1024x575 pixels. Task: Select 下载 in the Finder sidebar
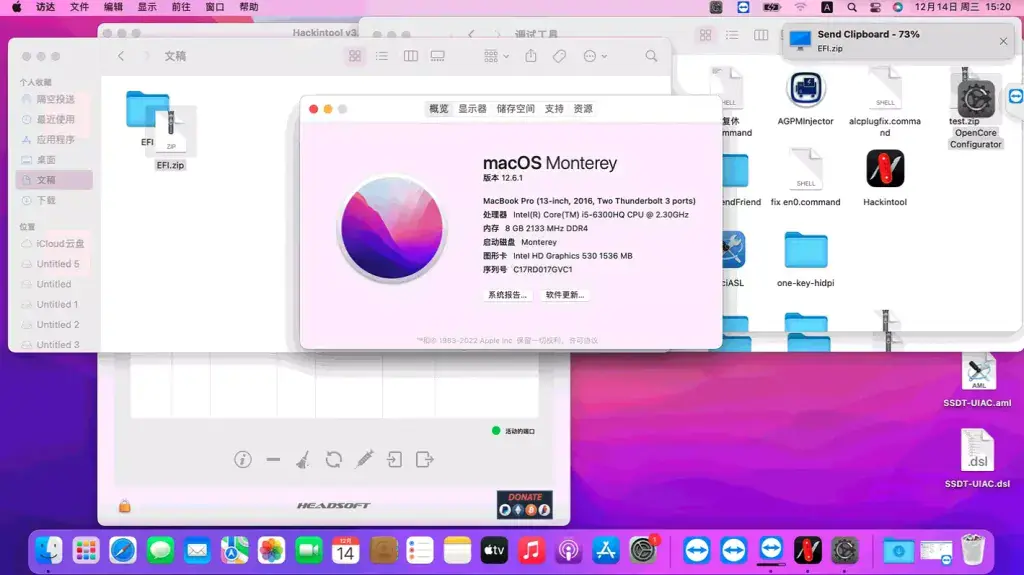click(55, 201)
